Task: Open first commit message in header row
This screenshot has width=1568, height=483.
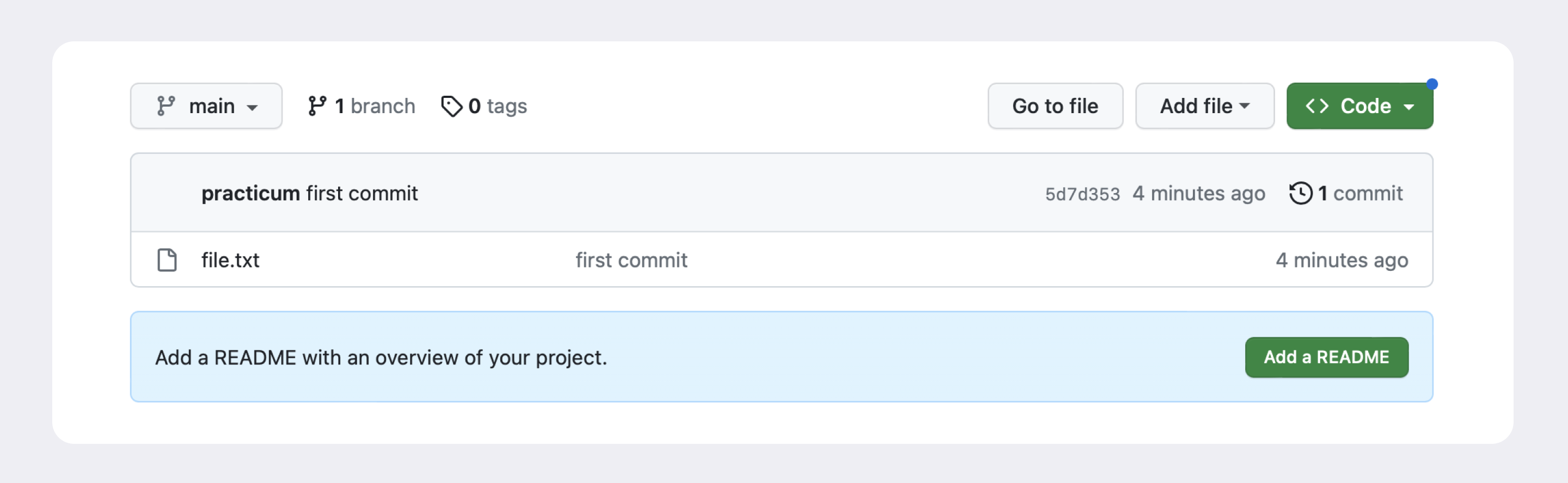Action: click(362, 194)
